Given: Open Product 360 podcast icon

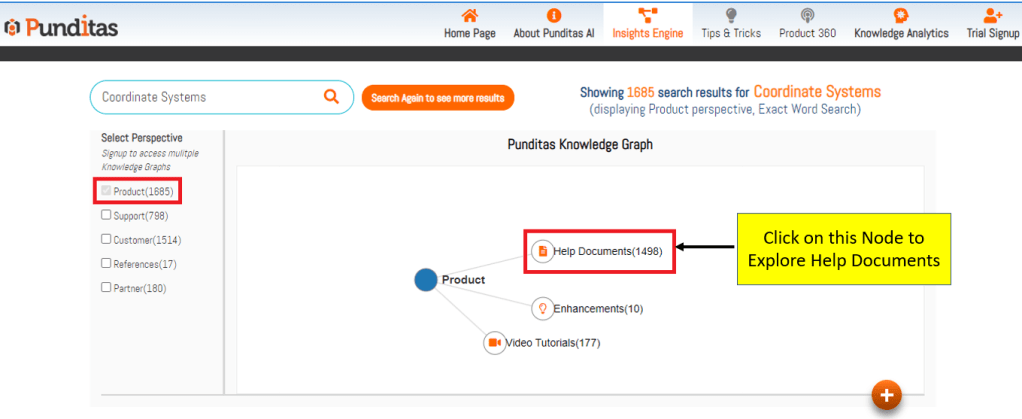Looking at the screenshot, I should pyautogui.click(x=807, y=15).
